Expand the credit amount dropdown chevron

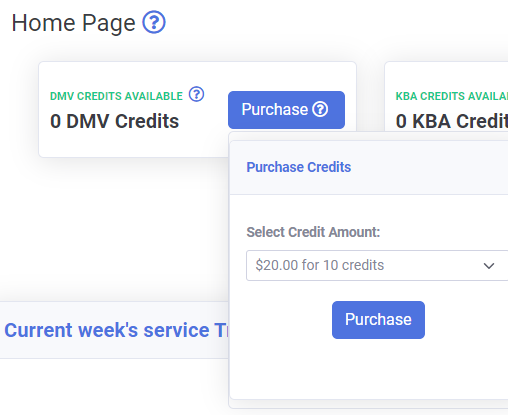tap(489, 266)
